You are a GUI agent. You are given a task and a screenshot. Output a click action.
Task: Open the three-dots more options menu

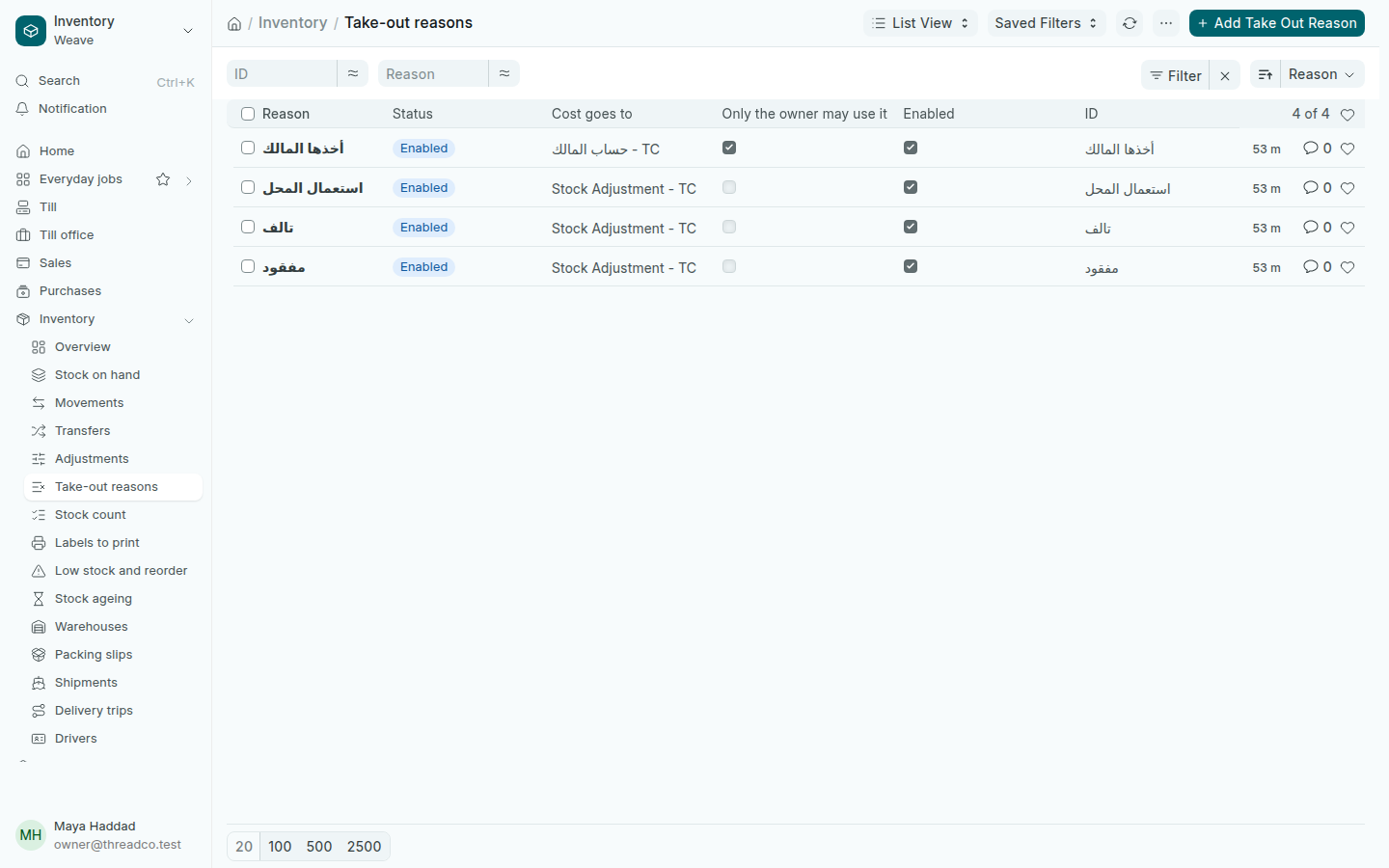pos(1166,23)
